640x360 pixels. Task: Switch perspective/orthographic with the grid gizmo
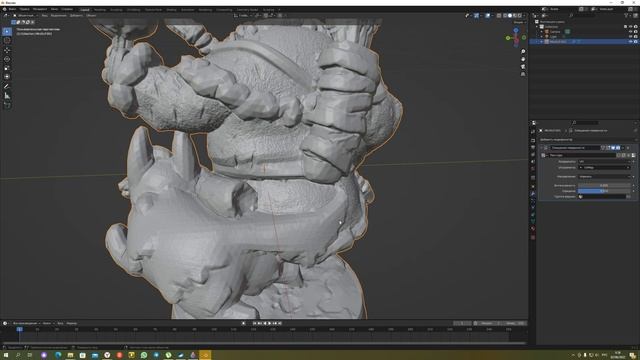pos(523,74)
